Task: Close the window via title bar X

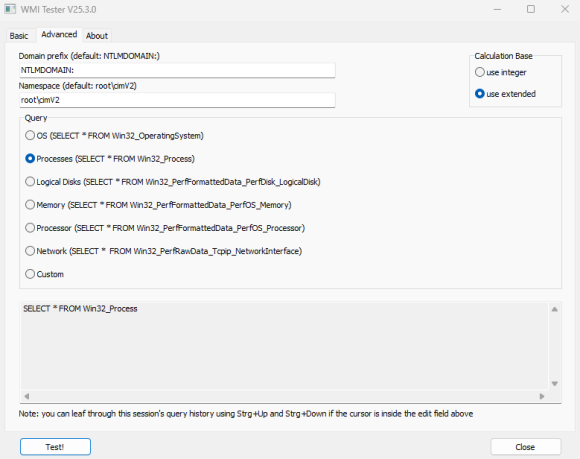Action: tap(565, 9)
